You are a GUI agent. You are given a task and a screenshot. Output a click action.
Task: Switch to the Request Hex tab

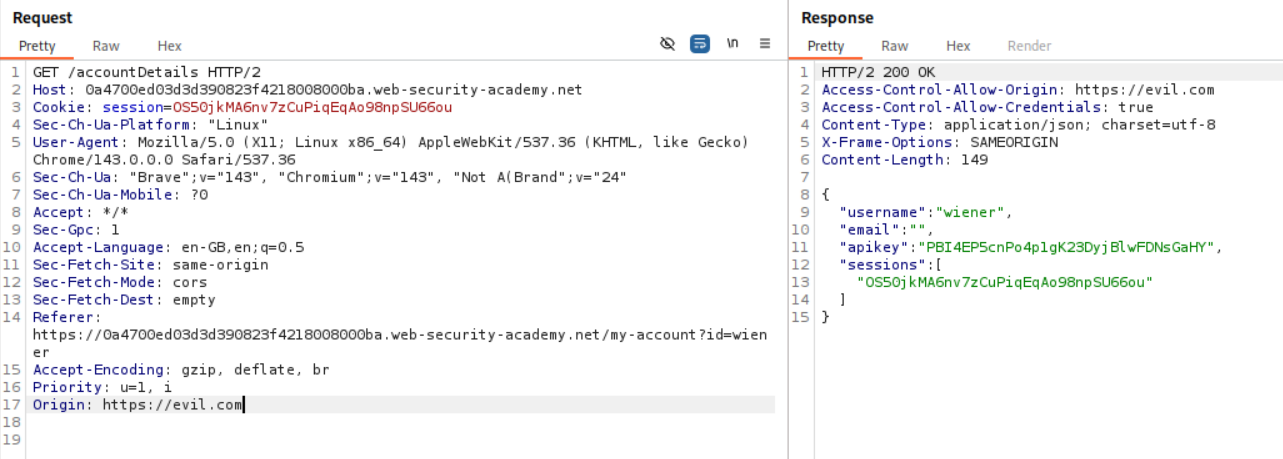(169, 46)
